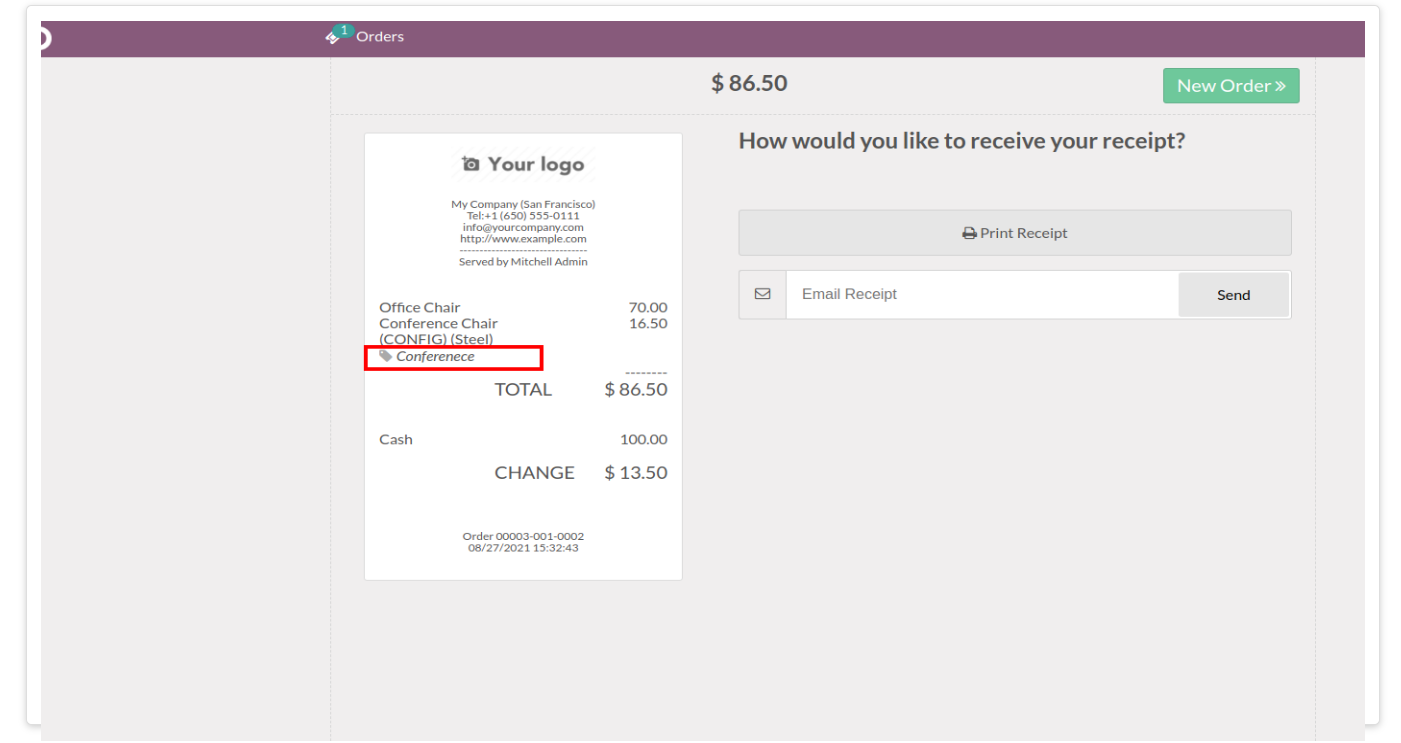The height and width of the screenshot is (743, 1401).
Task: Click the Print Receipt button
Action: pos(1015,233)
